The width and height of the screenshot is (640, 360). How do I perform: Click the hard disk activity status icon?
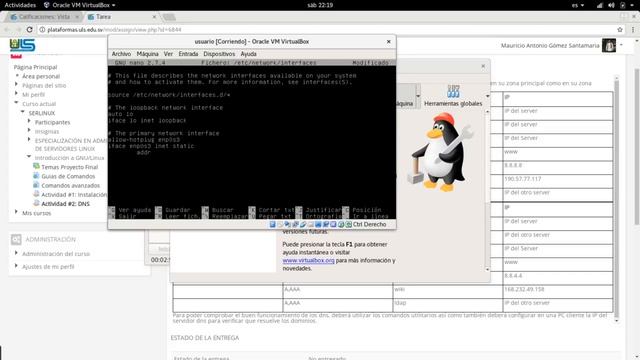(272, 224)
